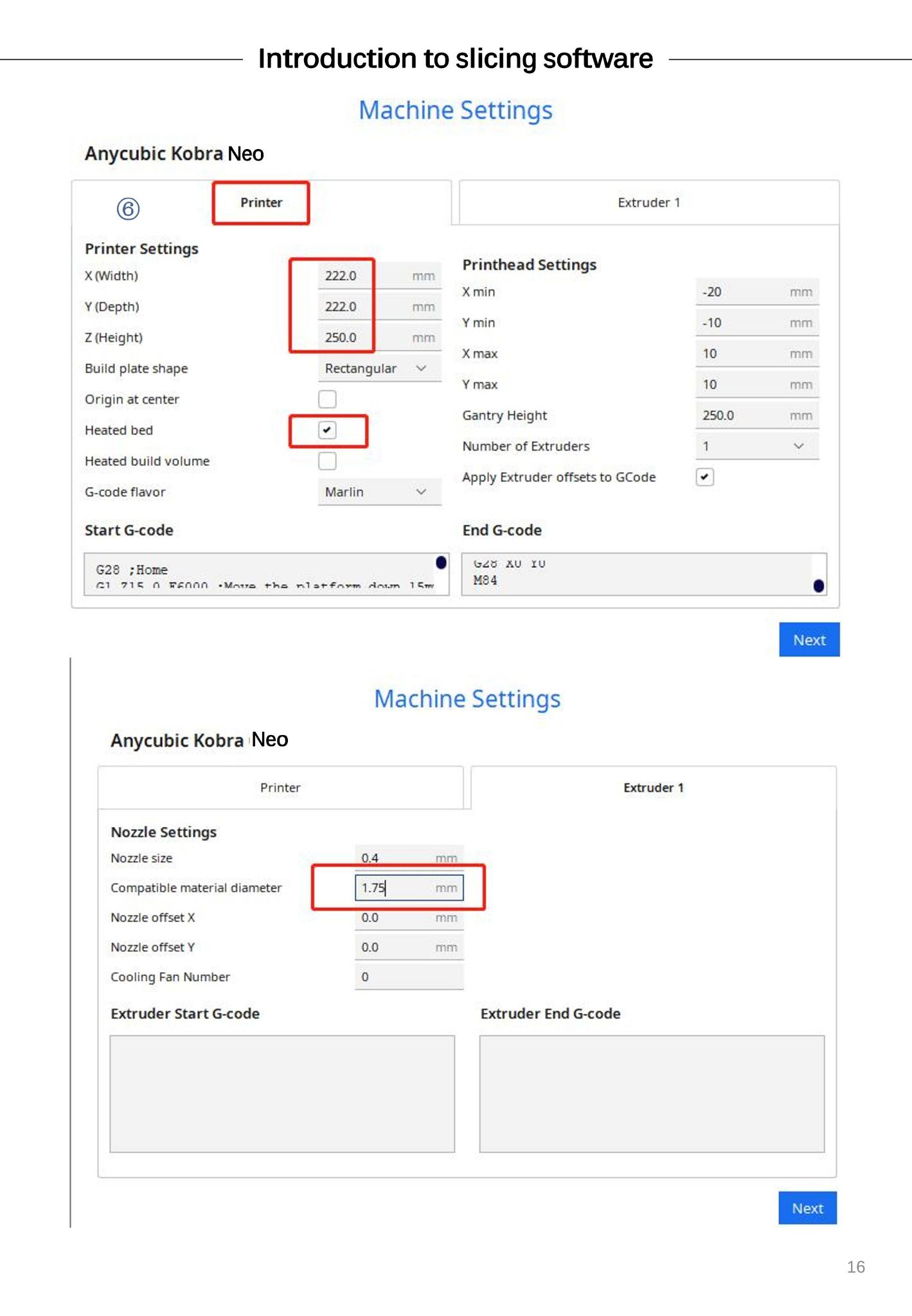The image size is (912, 1316).
Task: Click the 'Nozzle Settings' heading
Action: (x=164, y=832)
